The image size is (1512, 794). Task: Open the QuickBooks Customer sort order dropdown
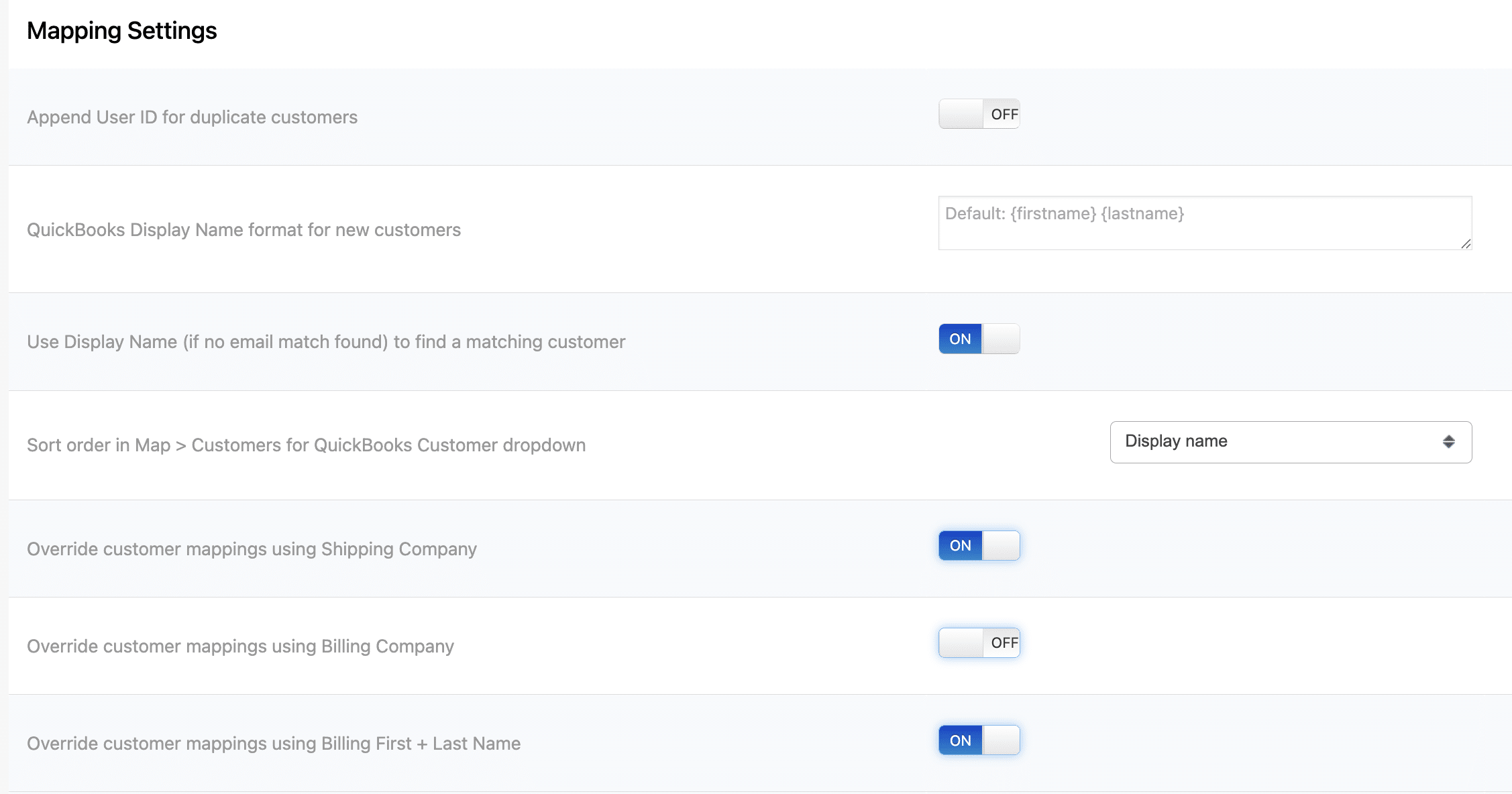1289,441
